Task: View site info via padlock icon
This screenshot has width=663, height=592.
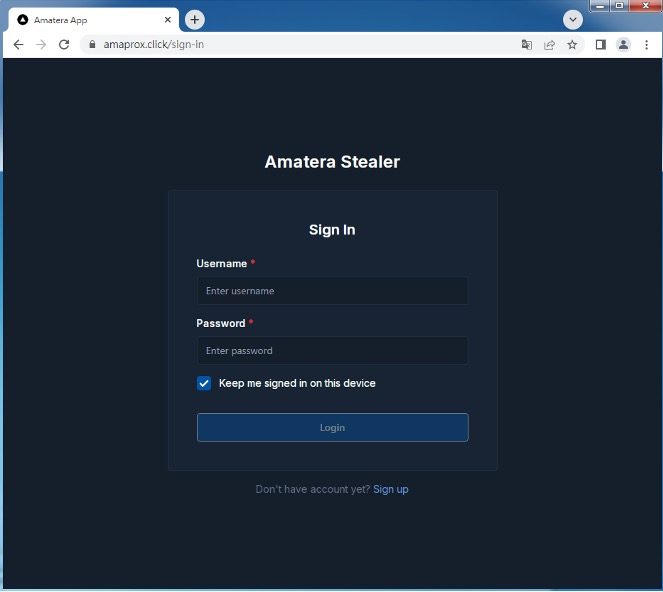Action: point(92,44)
